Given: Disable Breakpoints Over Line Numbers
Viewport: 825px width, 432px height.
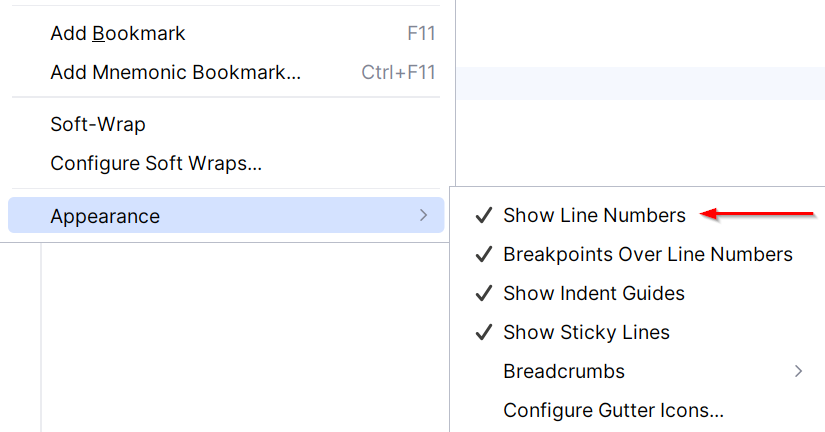Looking at the screenshot, I should 647,255.
